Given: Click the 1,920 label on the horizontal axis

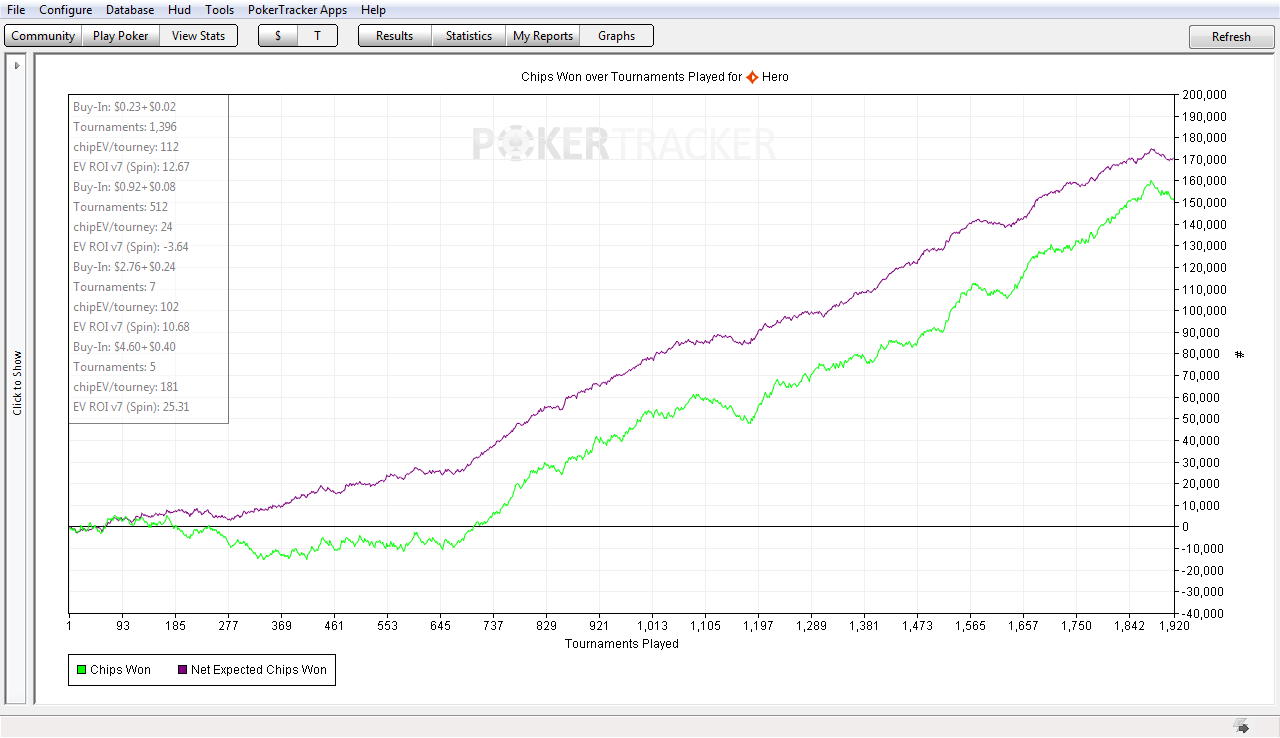Looking at the screenshot, I should point(1174,626).
